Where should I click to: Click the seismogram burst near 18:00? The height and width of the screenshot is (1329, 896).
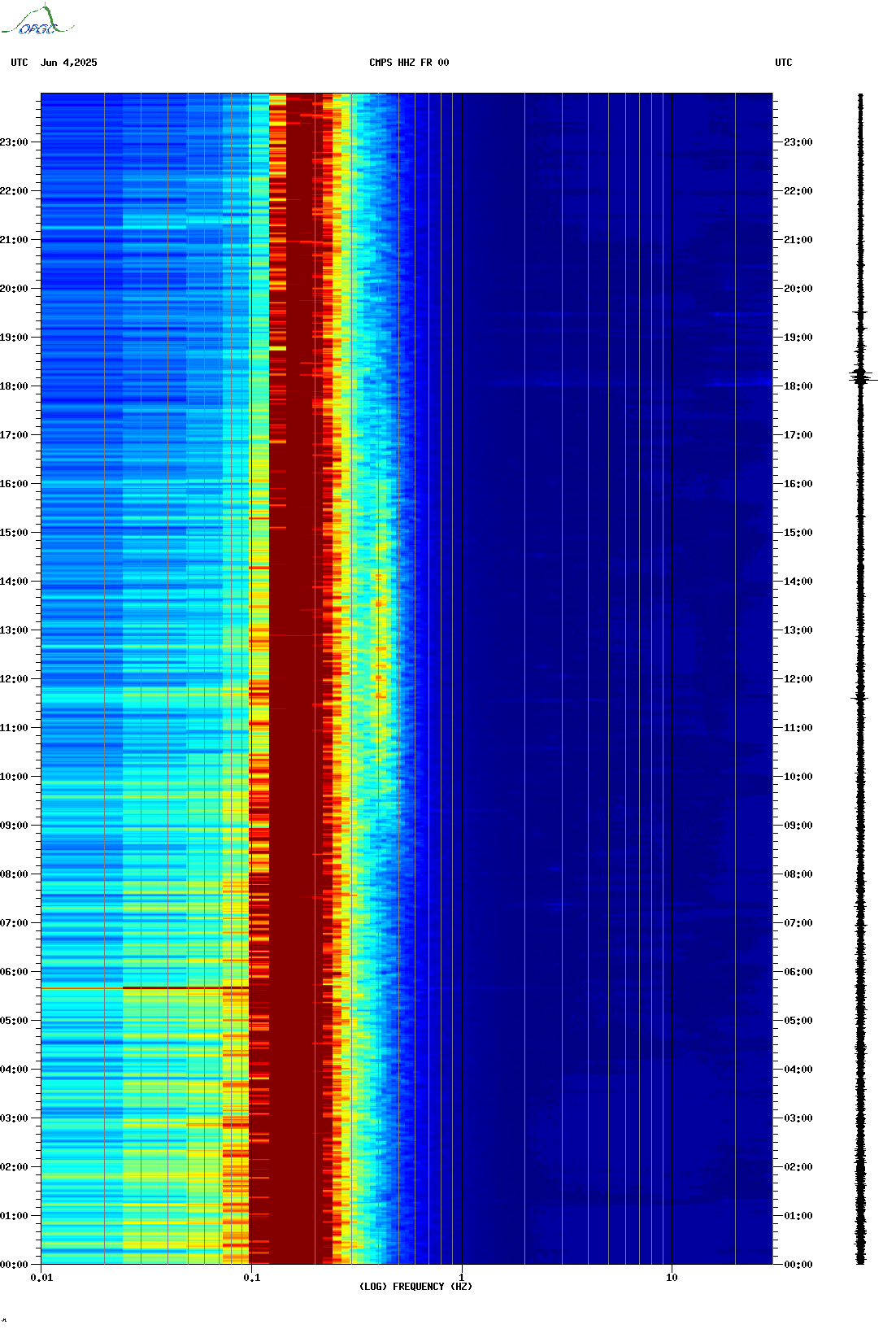[861, 377]
